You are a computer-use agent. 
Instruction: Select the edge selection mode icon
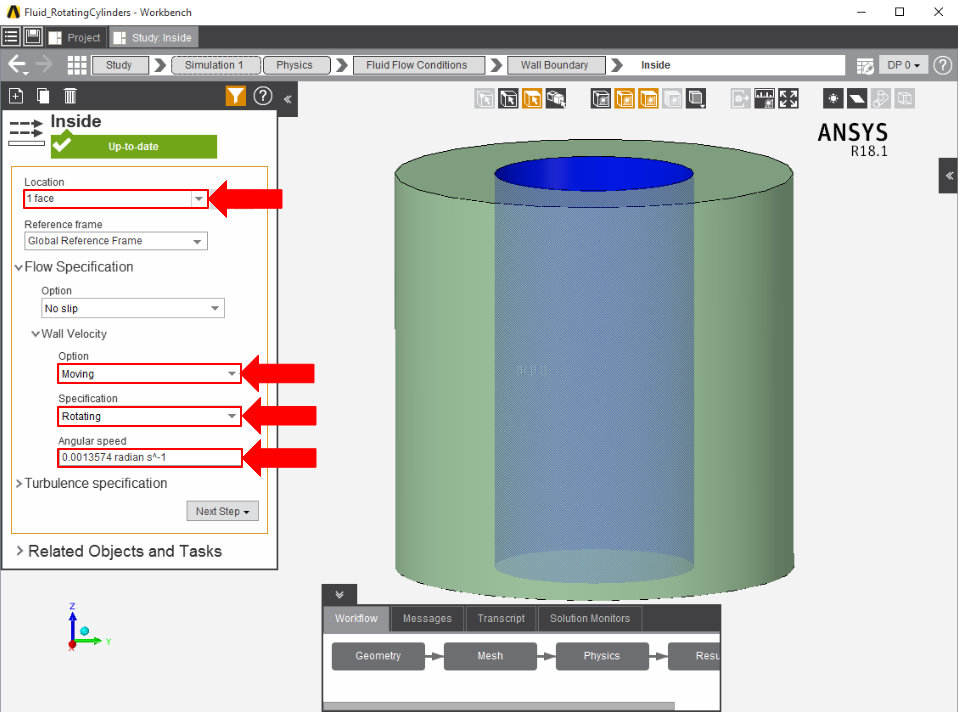pyautogui.click(x=508, y=98)
